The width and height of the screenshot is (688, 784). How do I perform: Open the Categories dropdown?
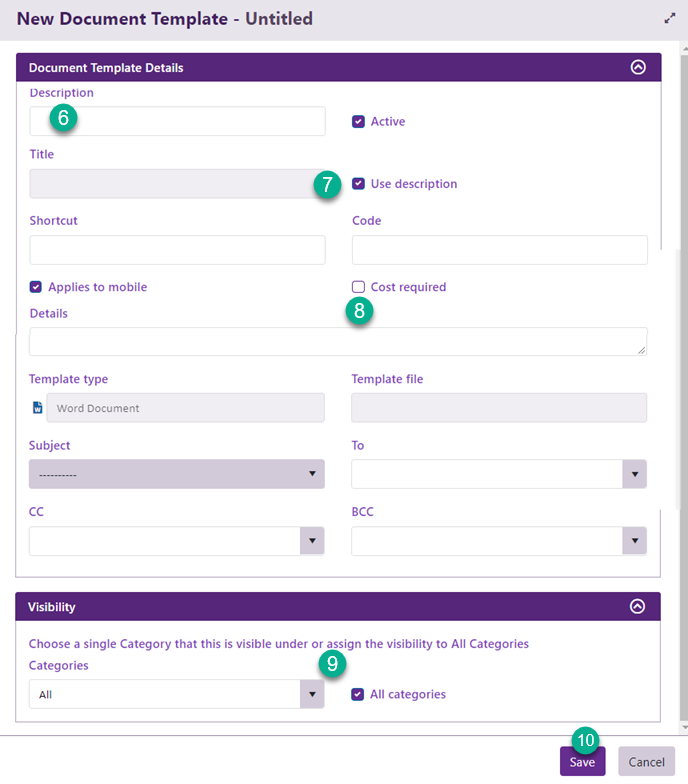point(177,694)
